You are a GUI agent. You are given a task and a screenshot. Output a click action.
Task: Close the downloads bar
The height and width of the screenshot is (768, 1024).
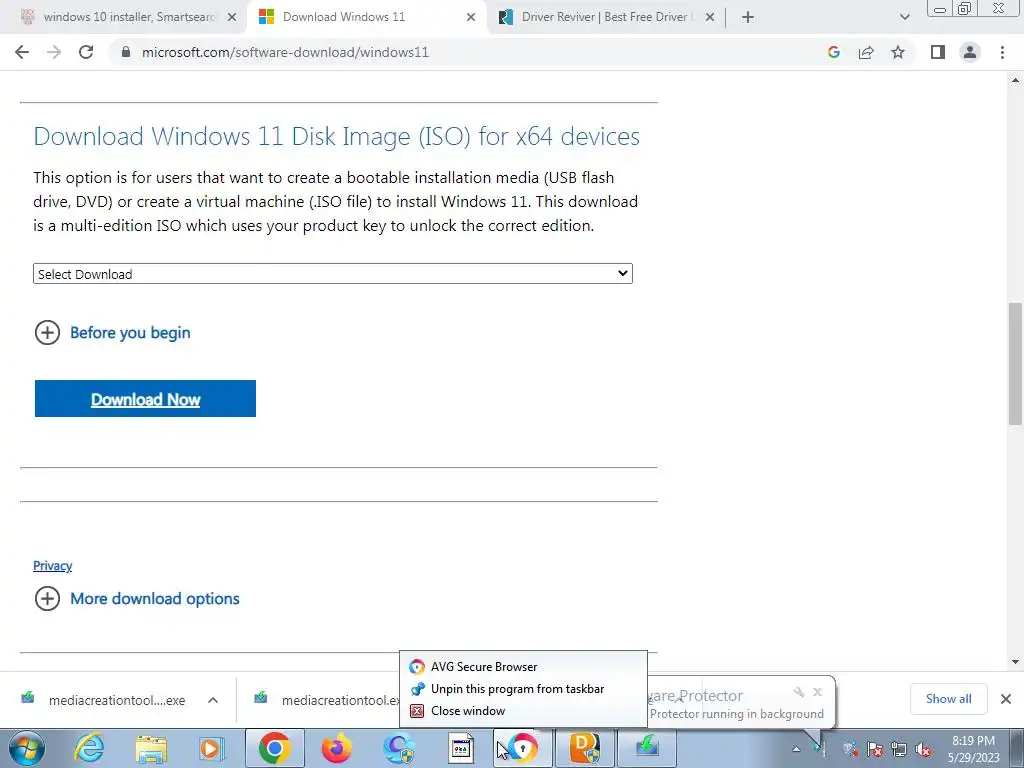click(1006, 699)
